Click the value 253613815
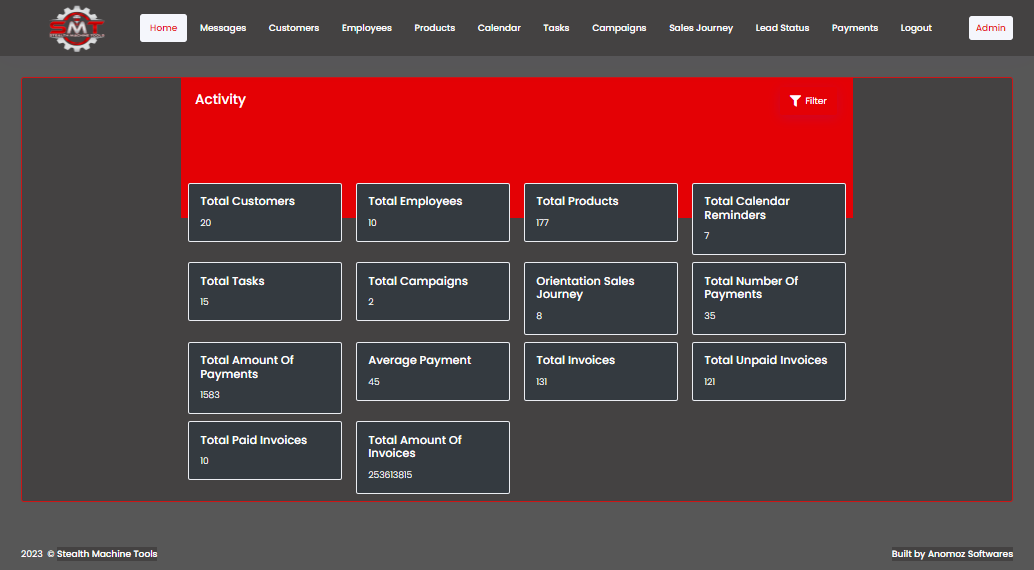The image size is (1034, 570). point(390,474)
